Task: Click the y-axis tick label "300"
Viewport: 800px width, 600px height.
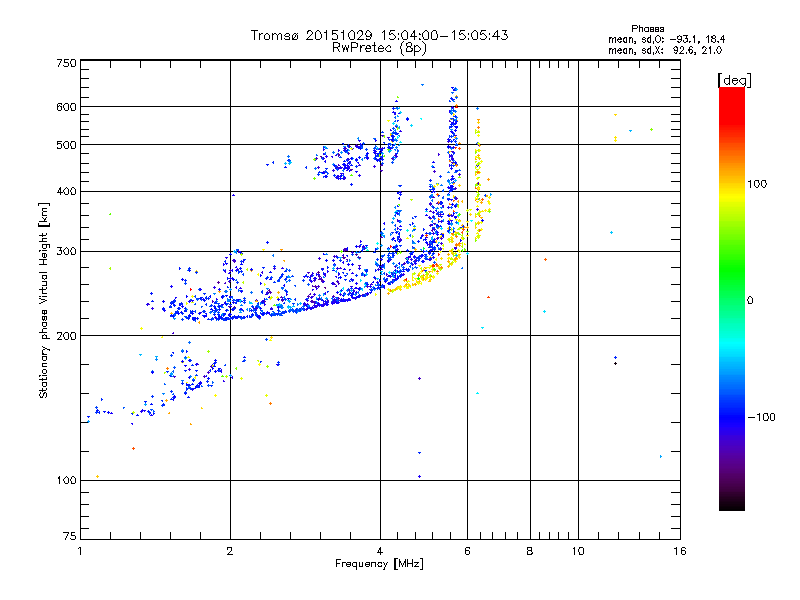Action: pyautogui.click(x=66, y=252)
